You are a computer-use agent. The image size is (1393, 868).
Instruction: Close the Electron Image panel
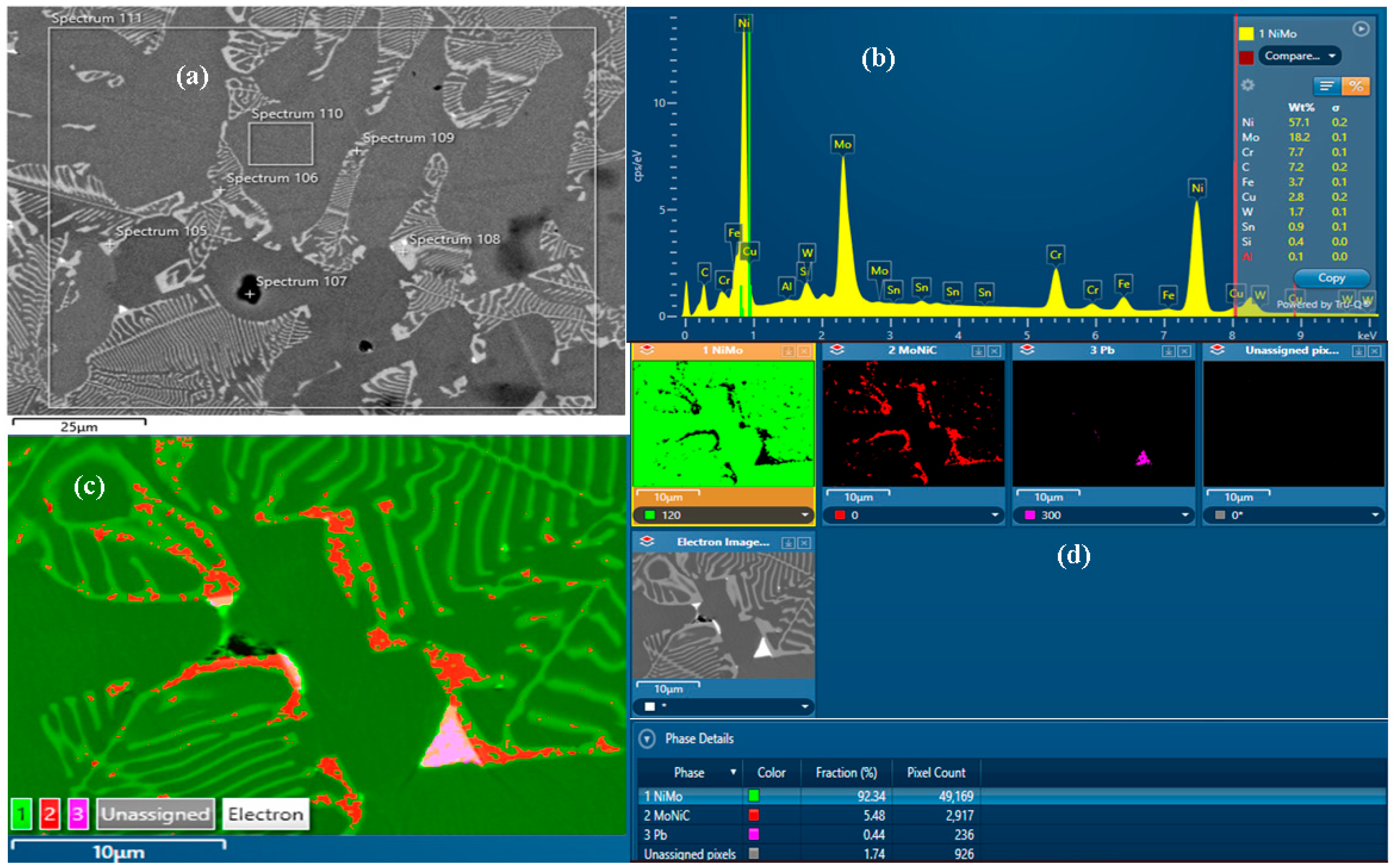[x=804, y=542]
